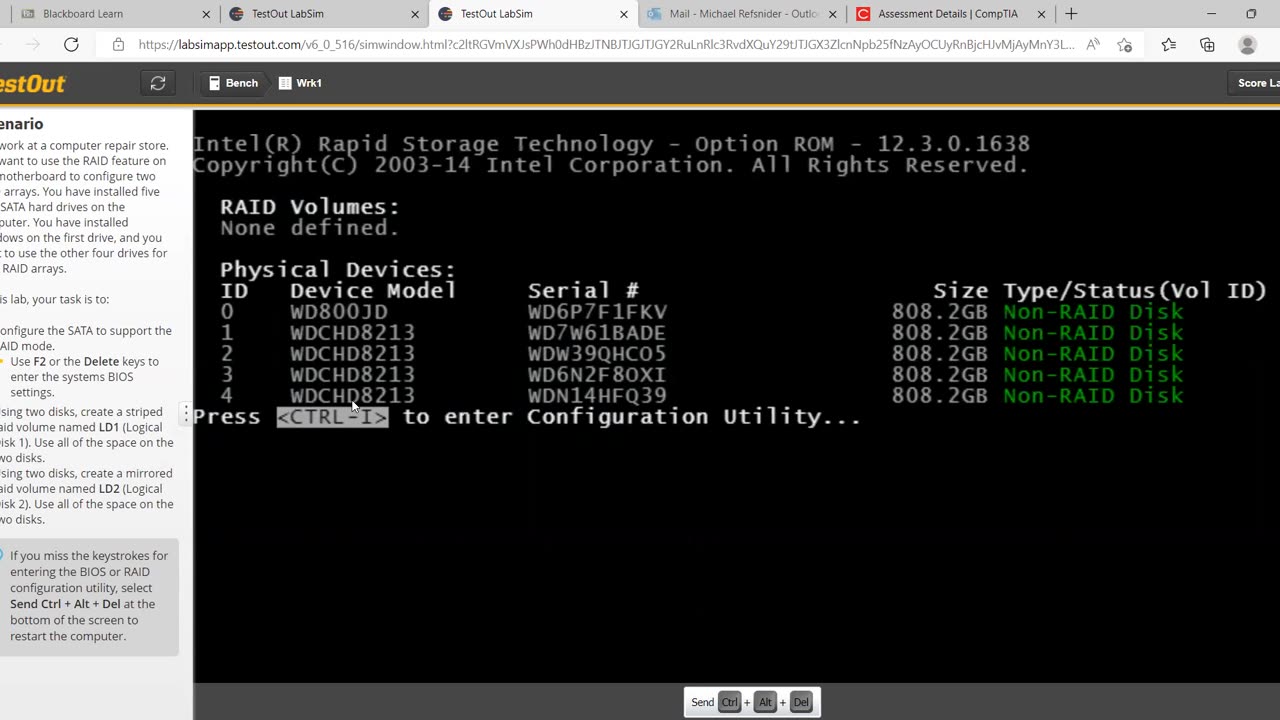This screenshot has width=1280, height=720.
Task: Click the Del key button in Send bar
Action: (x=801, y=702)
